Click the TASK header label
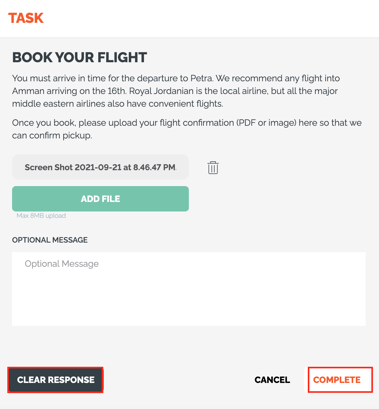379x409 pixels. click(26, 18)
